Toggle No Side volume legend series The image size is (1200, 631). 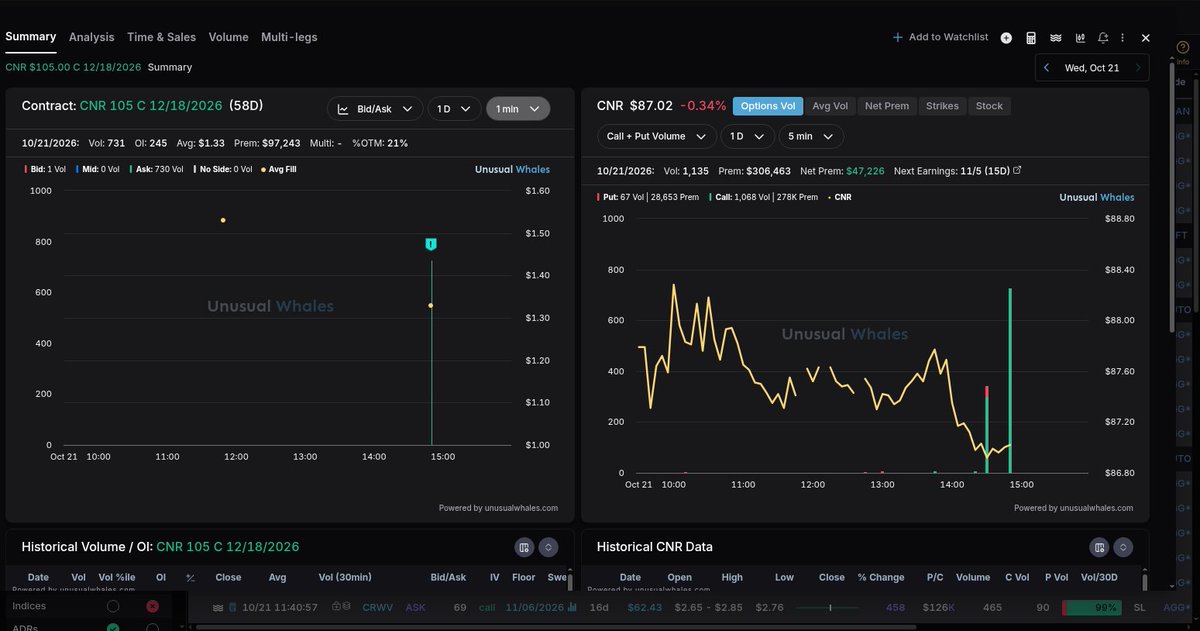click(221, 170)
